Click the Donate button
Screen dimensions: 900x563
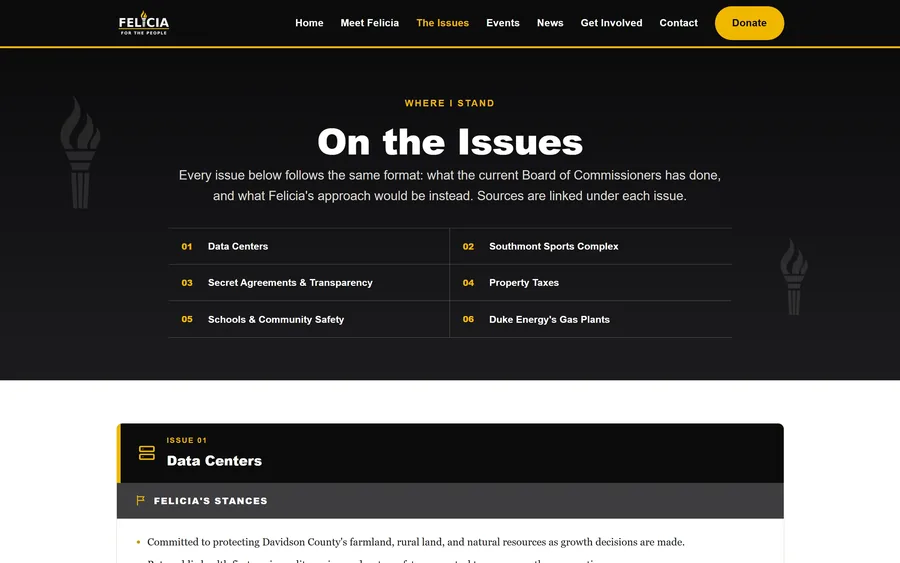pos(749,23)
